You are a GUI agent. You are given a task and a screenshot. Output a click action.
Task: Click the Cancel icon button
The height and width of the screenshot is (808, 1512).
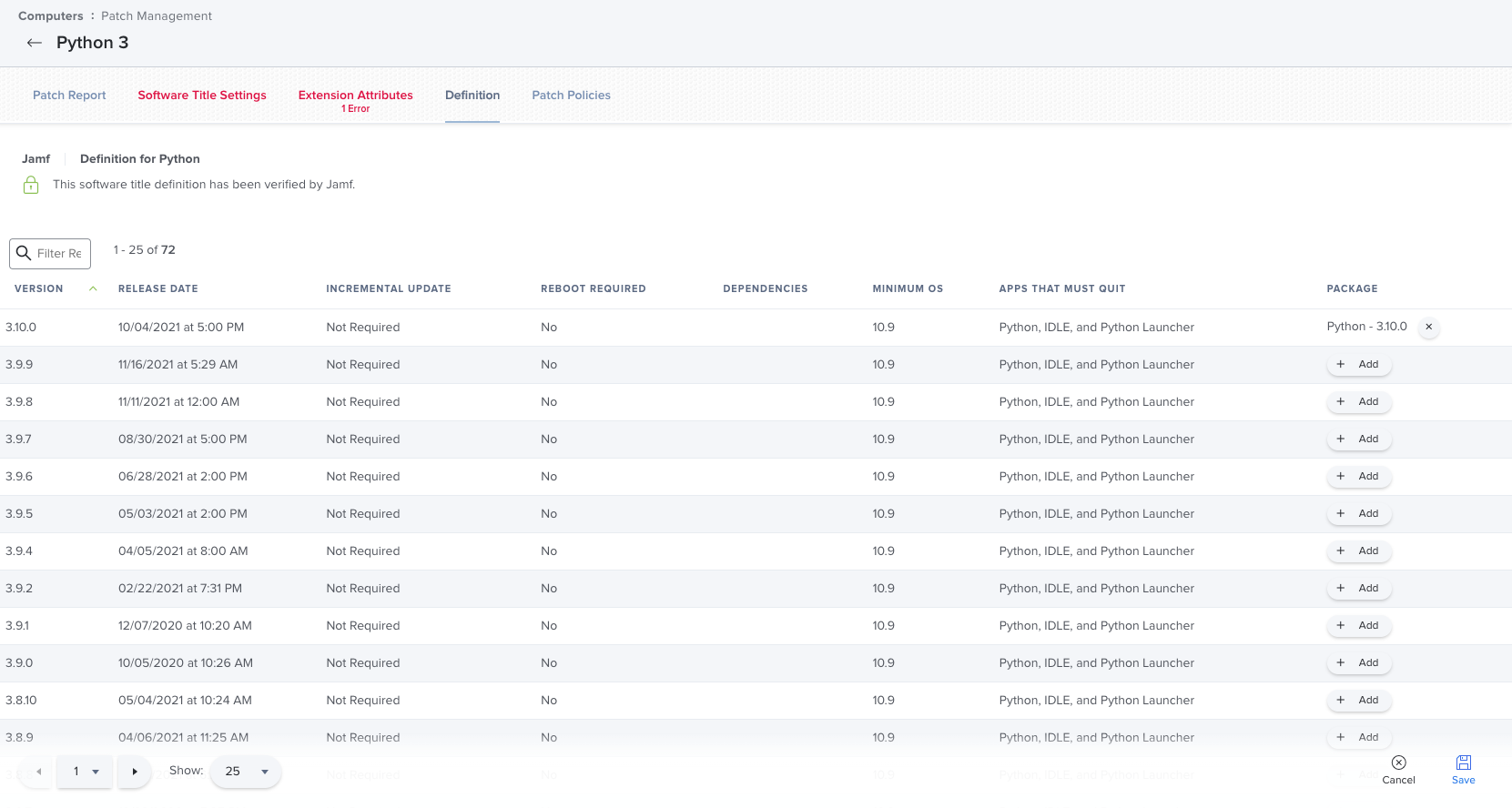click(1398, 770)
